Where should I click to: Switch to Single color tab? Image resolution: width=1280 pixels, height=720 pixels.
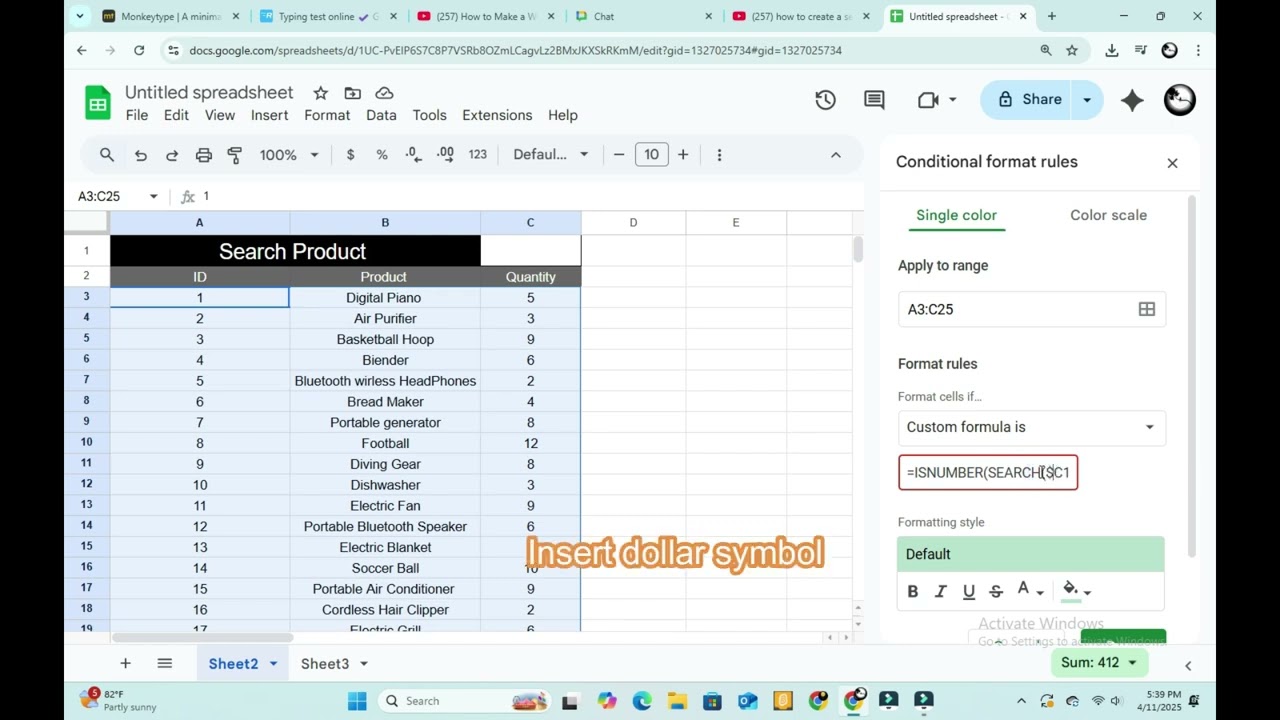click(956, 215)
